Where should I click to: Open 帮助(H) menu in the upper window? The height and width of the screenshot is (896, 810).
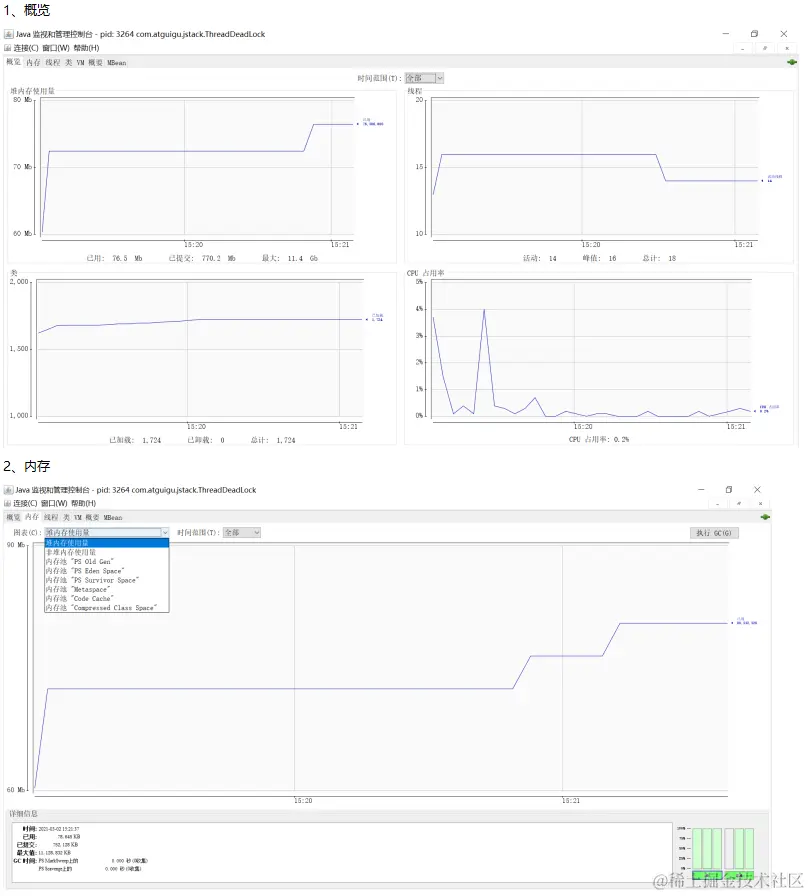point(86,48)
